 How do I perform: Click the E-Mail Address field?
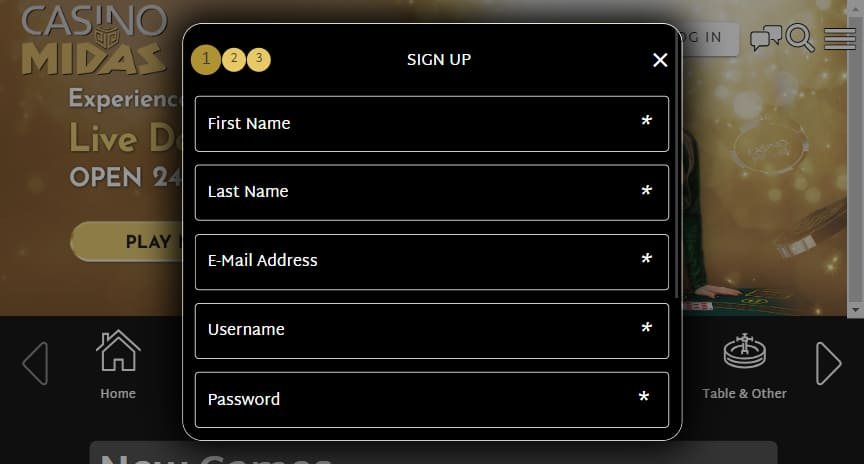coord(432,262)
